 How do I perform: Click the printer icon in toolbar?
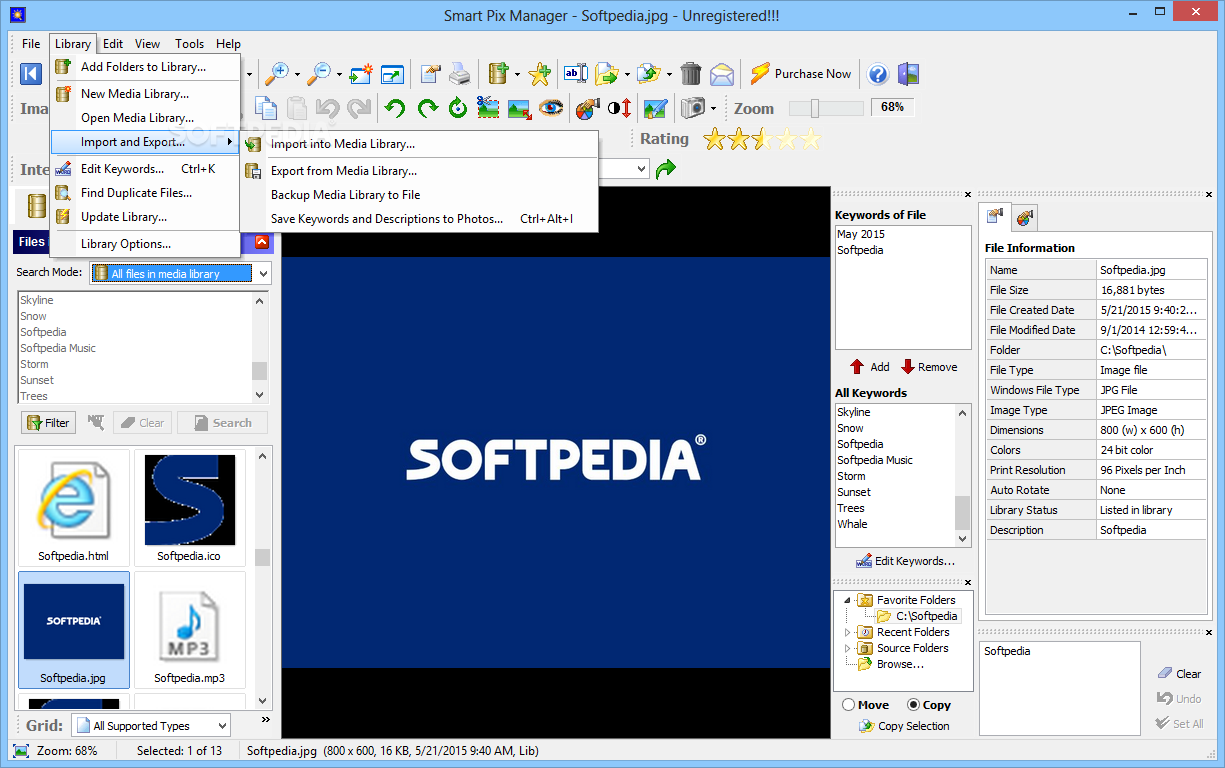tap(458, 73)
